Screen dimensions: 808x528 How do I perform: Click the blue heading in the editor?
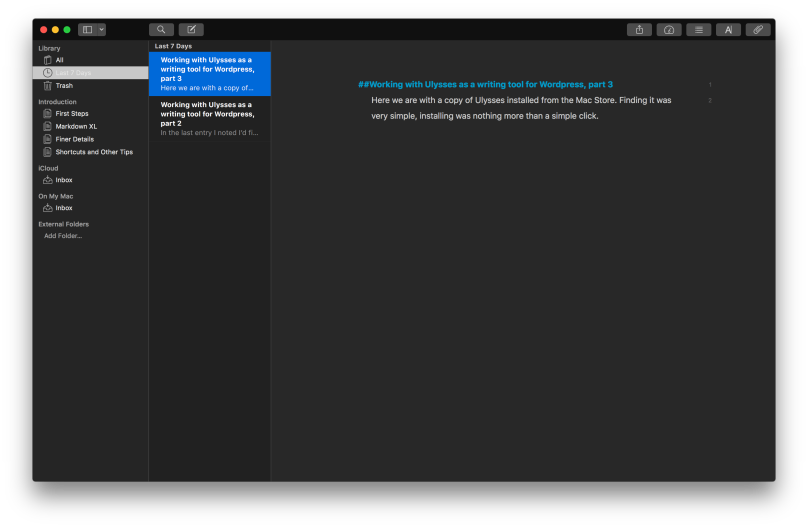(485, 84)
